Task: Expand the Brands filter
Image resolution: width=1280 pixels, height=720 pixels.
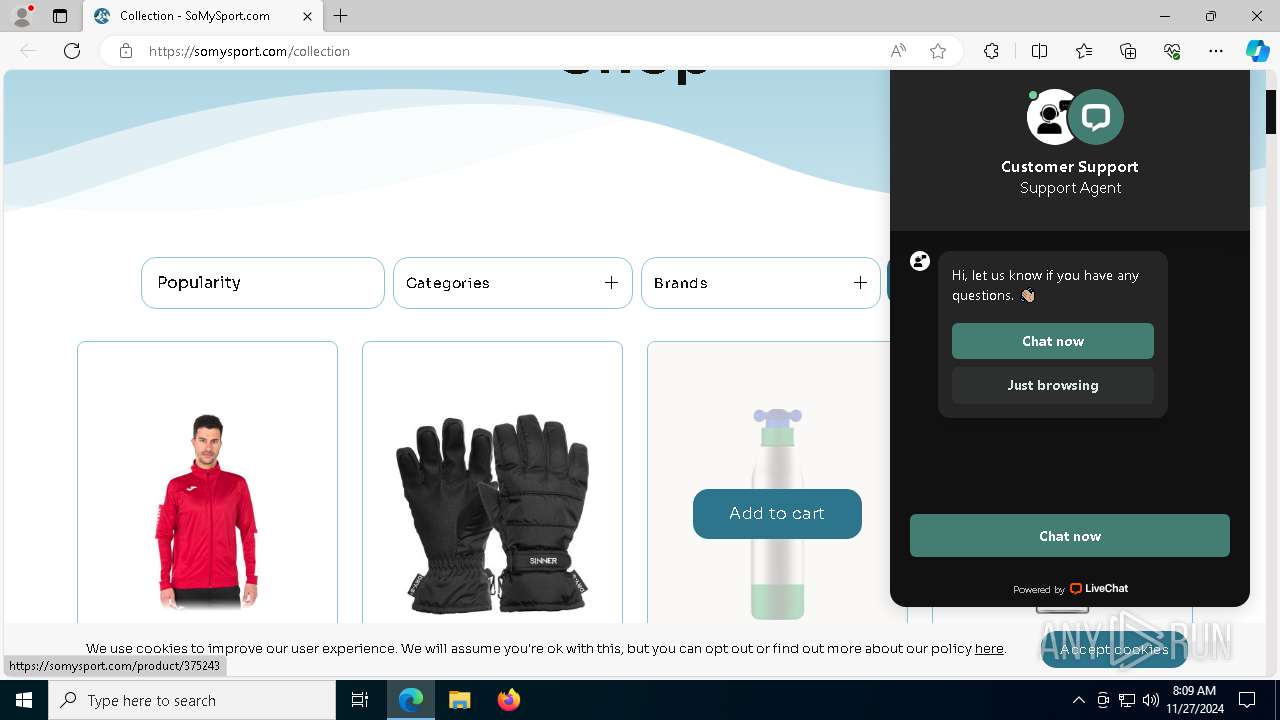Action: coord(761,283)
